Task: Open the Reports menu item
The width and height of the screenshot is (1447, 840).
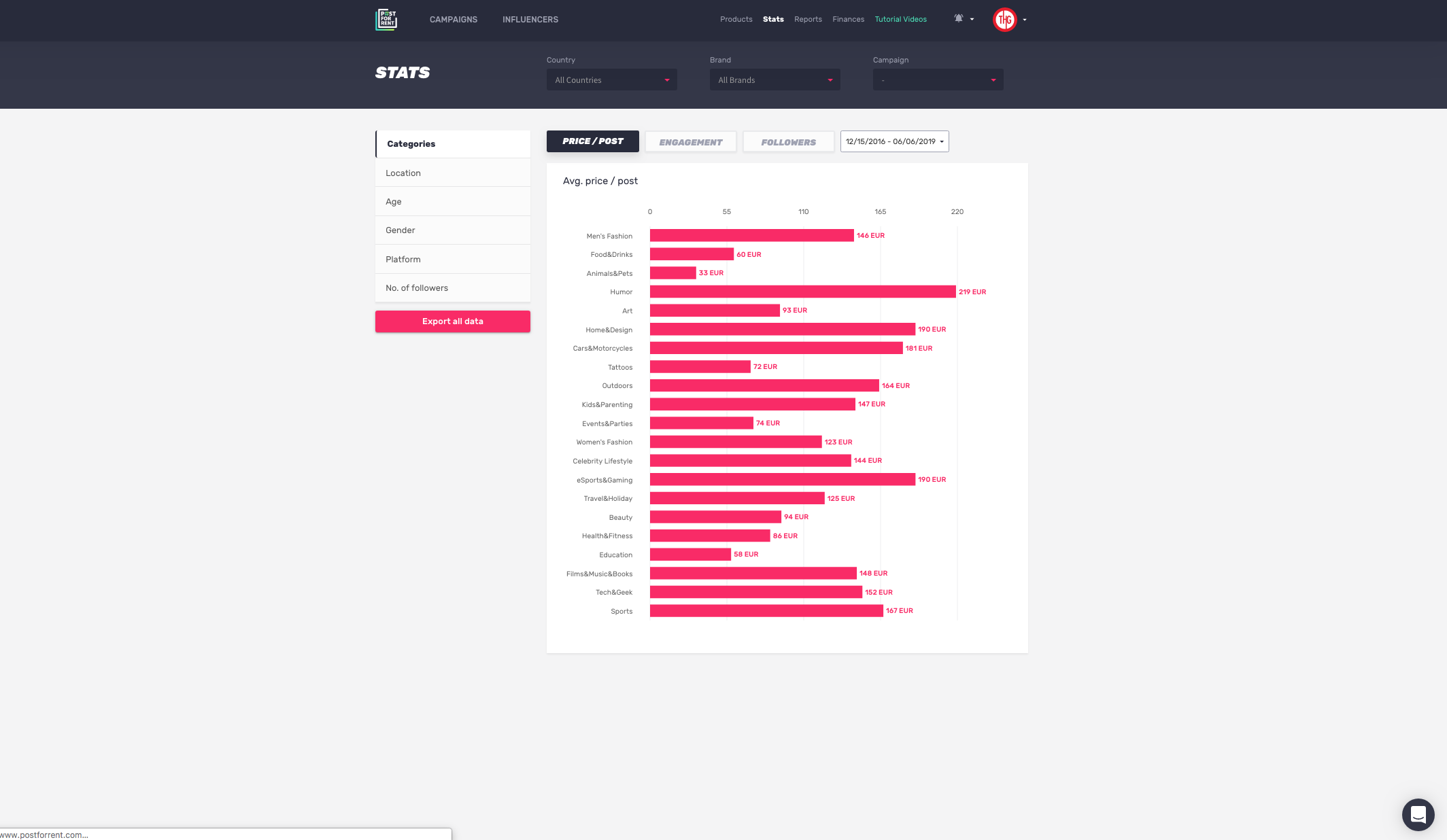Action: pos(808,19)
